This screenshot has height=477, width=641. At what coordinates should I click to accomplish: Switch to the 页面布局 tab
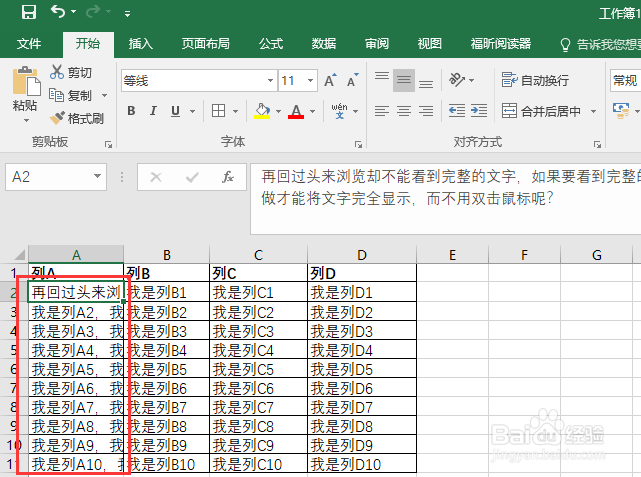206,43
